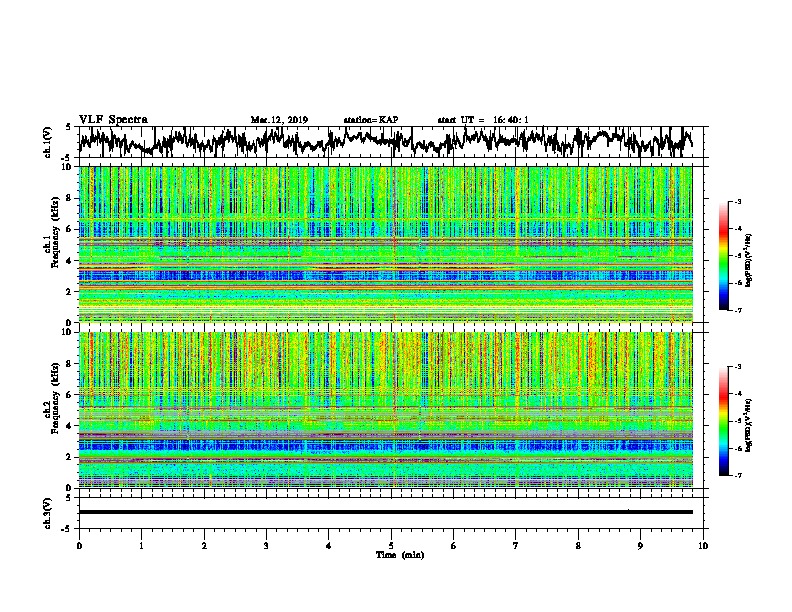Image resolution: width=792 pixels, height=612 pixels.
Task: Click the "-7" value on ch.2 colorbar
Action: [x=738, y=476]
